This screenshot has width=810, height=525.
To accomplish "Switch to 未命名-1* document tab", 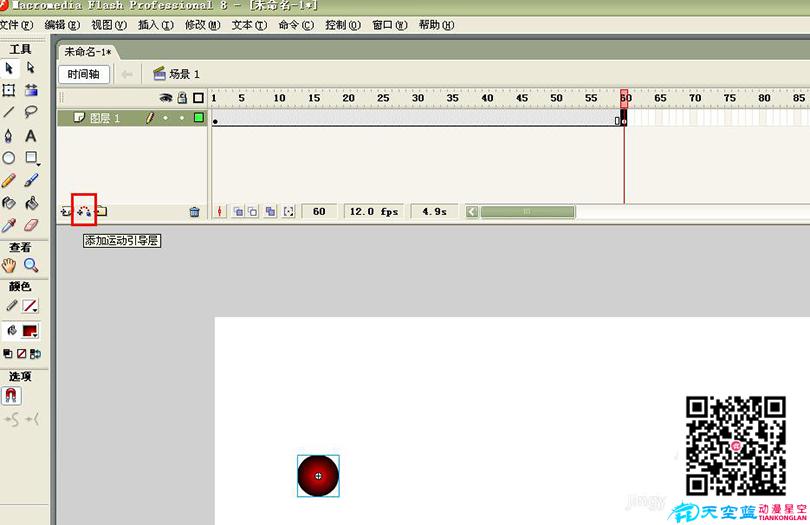I will coord(88,52).
